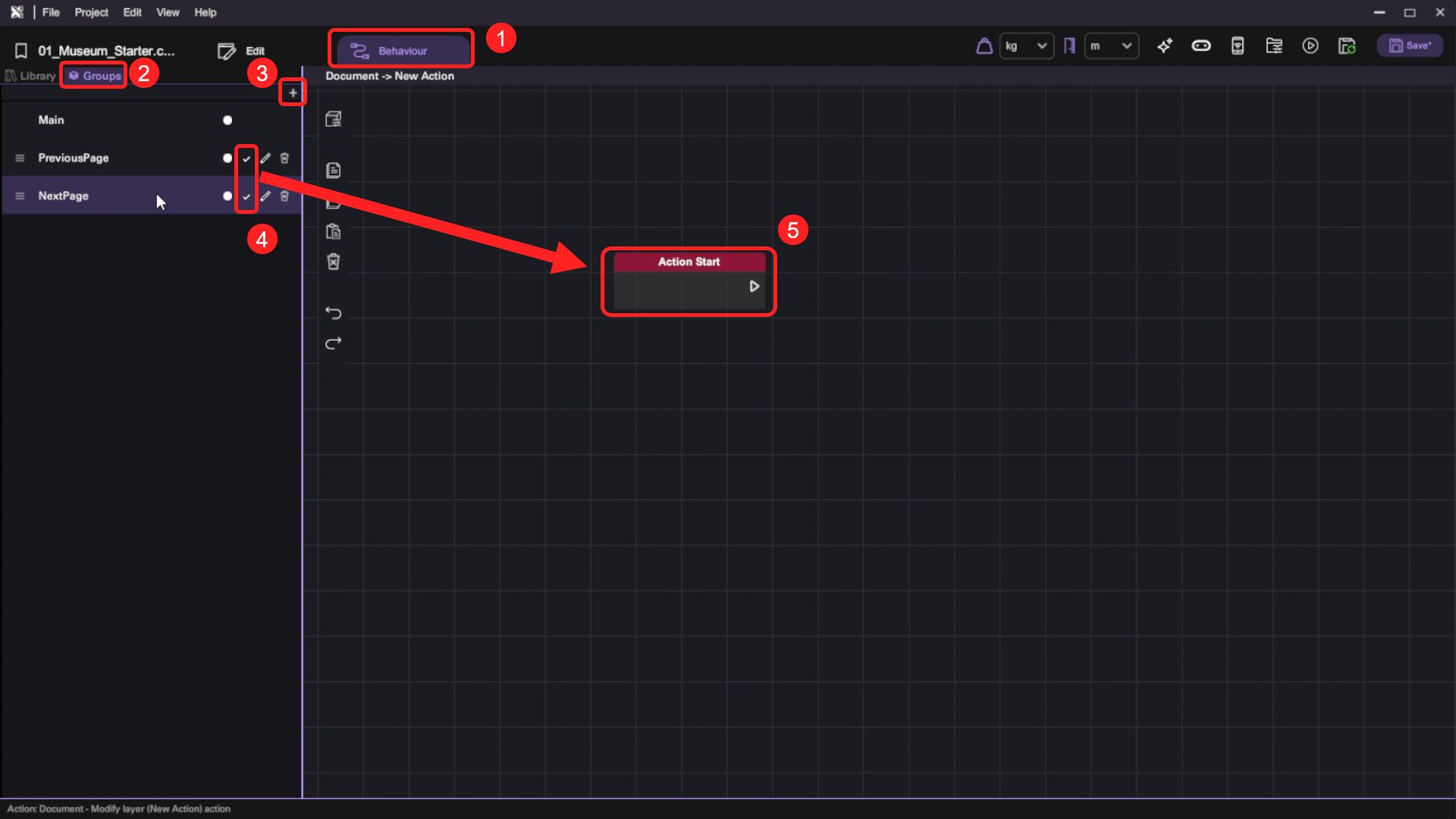Add a new group with plus button
Image resolution: width=1456 pixels, height=819 pixels.
pyautogui.click(x=293, y=93)
